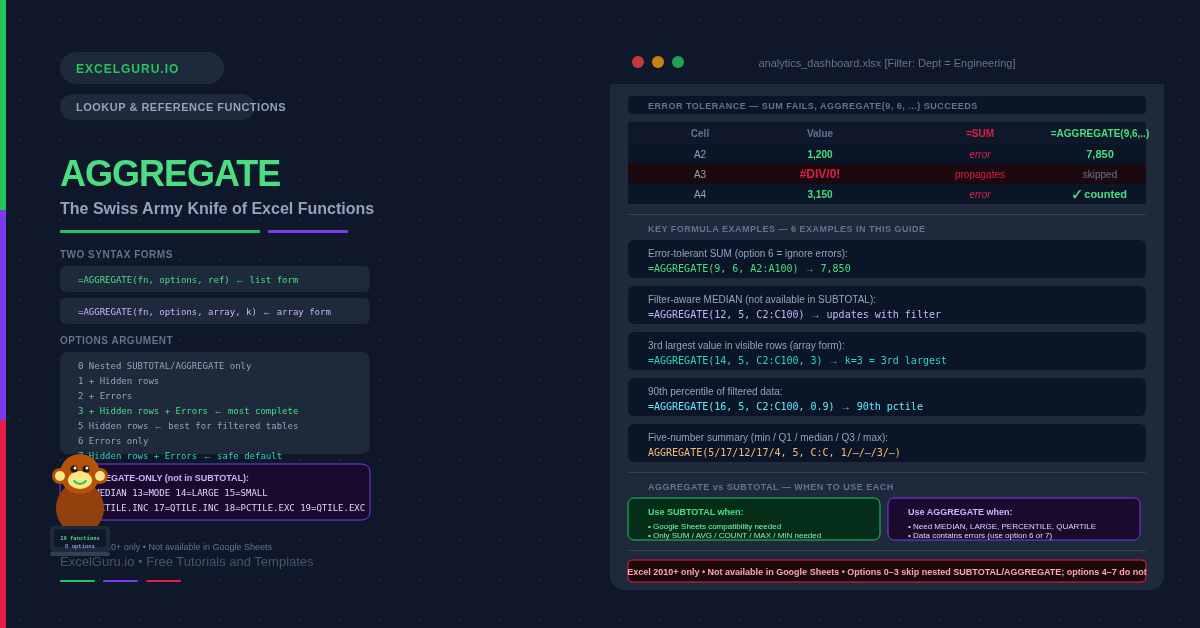Click the '=AGGREGATE(fn, options, array, k)' array form box
Screen dimensions: 1200x628
215,311
